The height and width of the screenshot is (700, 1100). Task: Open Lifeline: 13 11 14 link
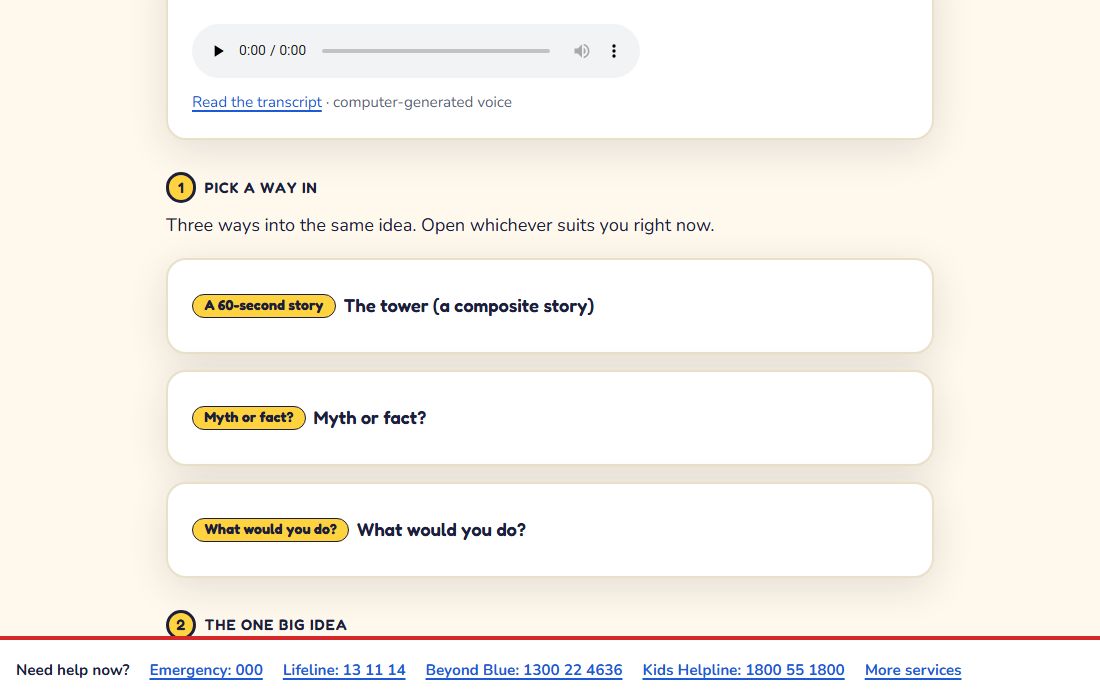pos(344,670)
